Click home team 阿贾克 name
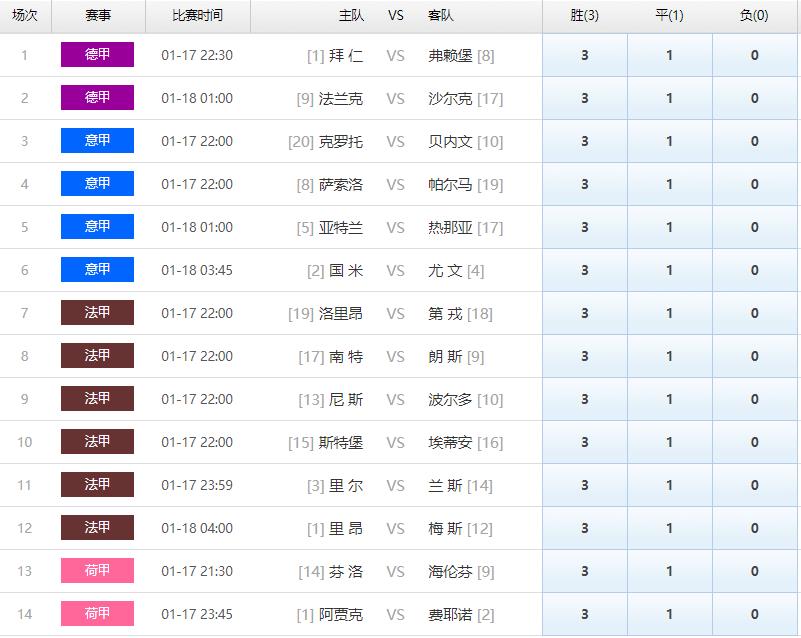Viewport: 801px width, 638px height. pyautogui.click(x=341, y=615)
